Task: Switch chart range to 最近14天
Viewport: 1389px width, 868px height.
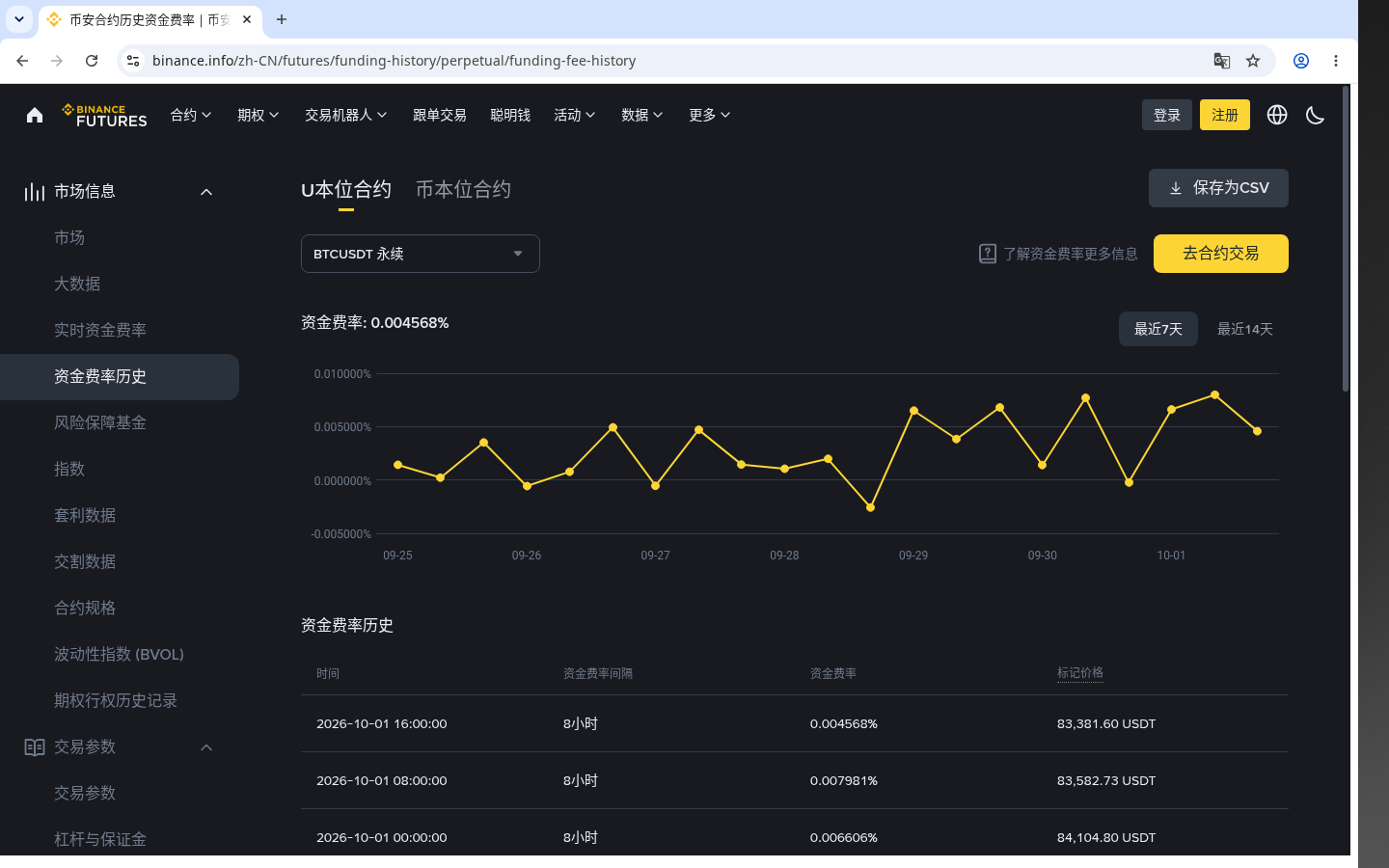Action: (1245, 329)
